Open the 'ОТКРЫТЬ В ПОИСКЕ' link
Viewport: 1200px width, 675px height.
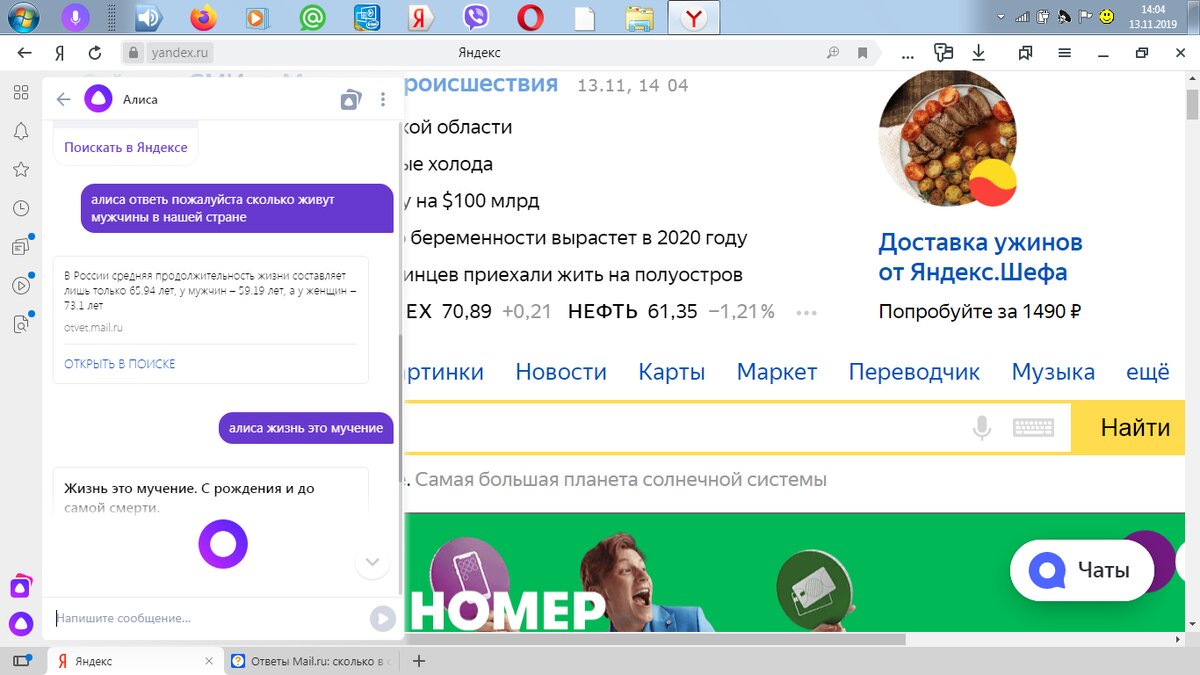(x=119, y=364)
